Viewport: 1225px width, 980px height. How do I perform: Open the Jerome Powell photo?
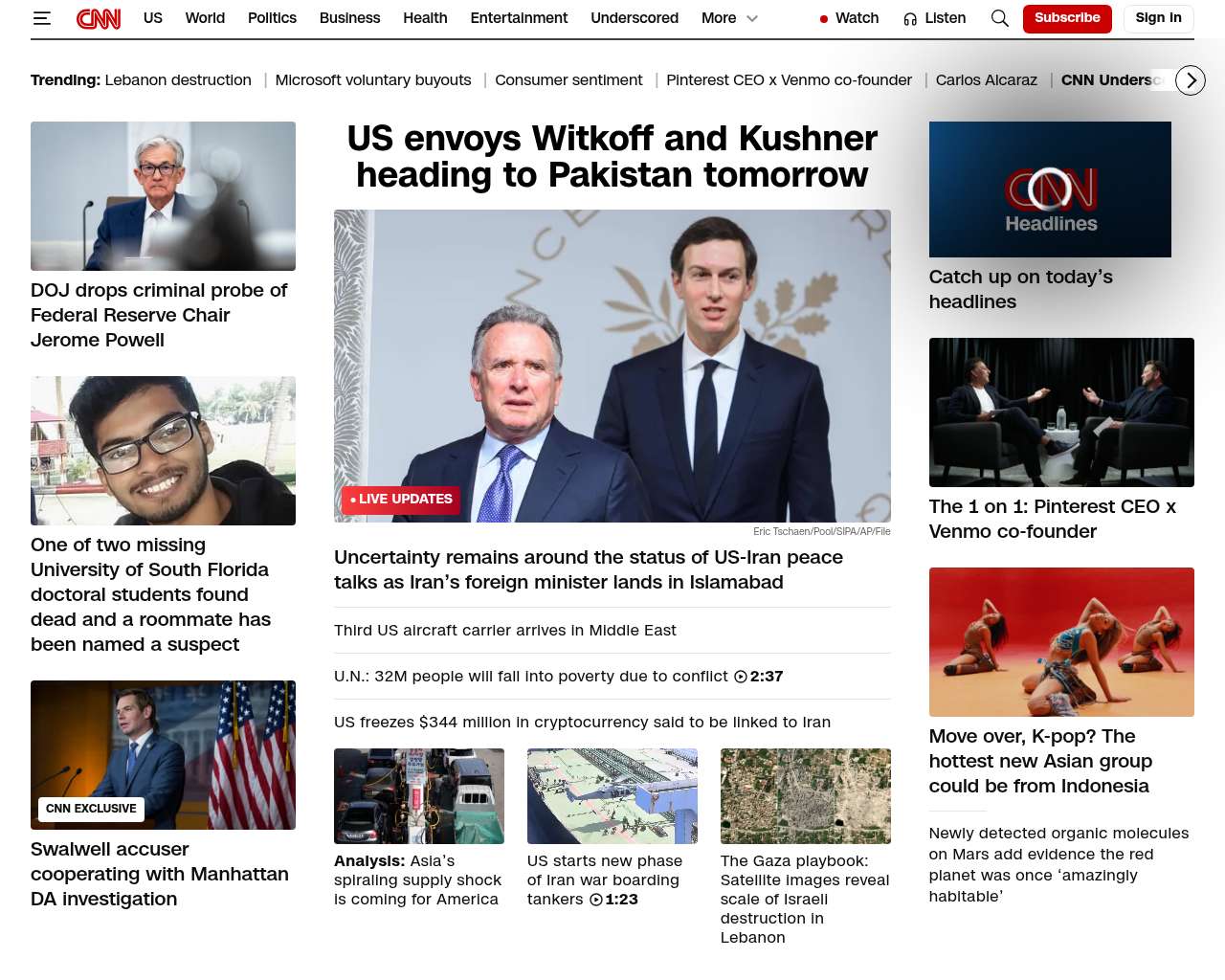pos(163,196)
